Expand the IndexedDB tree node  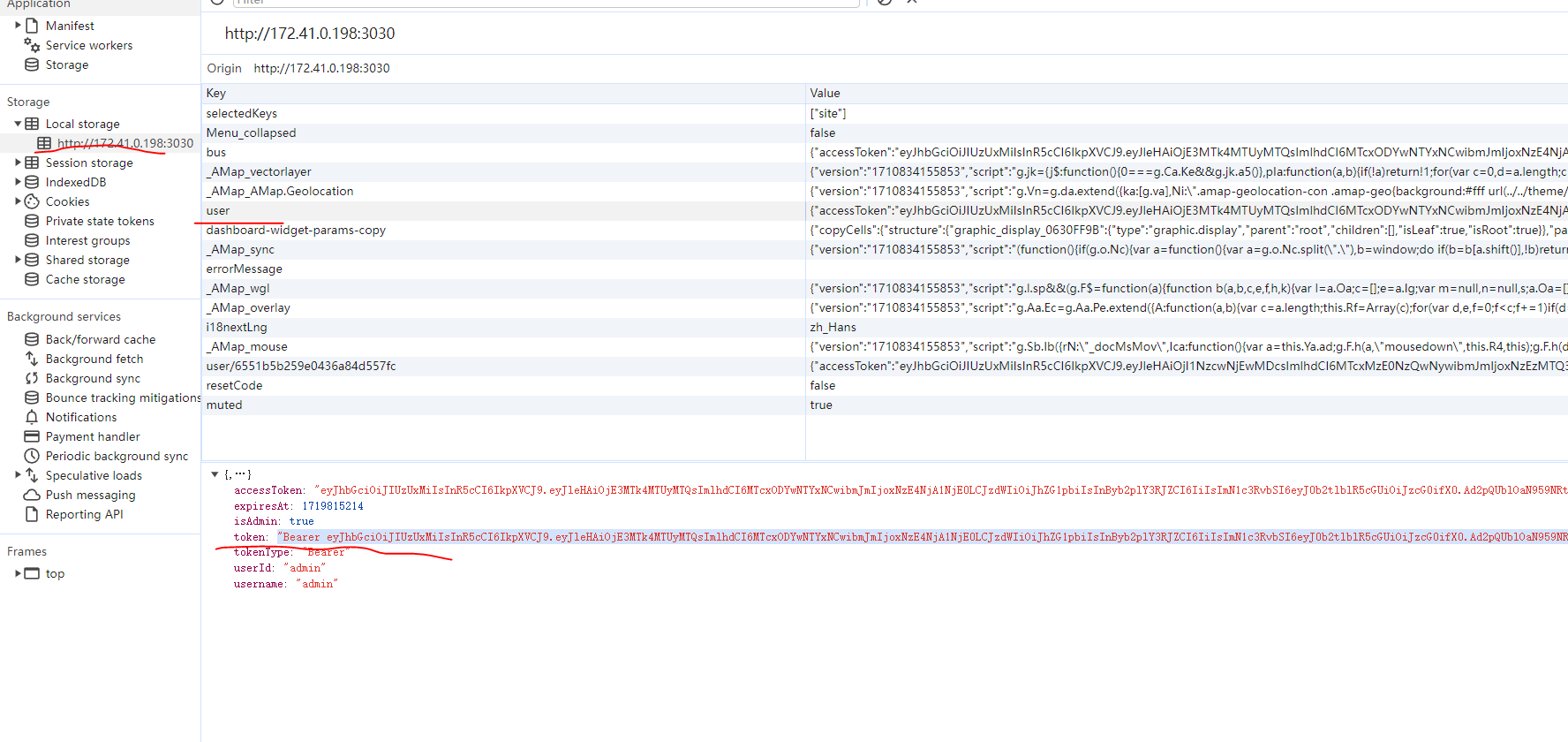(x=18, y=182)
